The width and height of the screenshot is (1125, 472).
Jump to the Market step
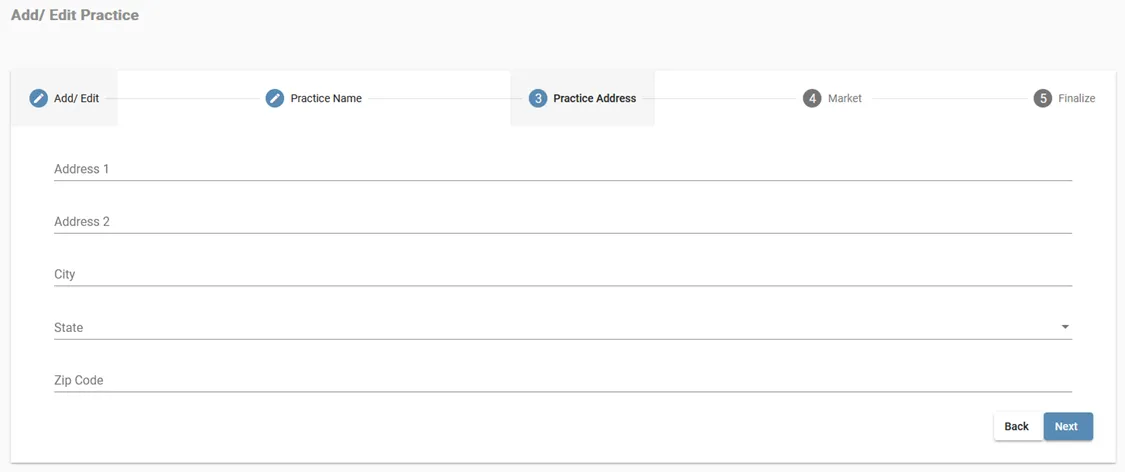[845, 98]
